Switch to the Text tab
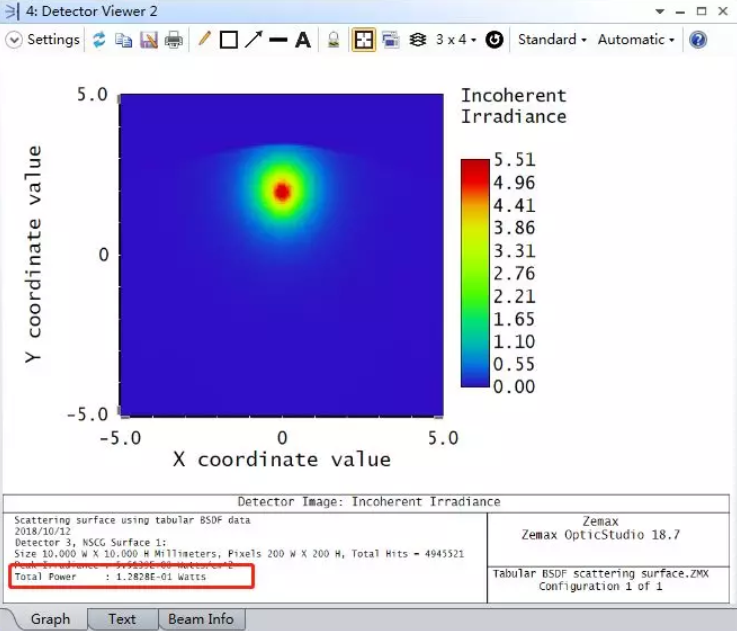 (x=122, y=619)
